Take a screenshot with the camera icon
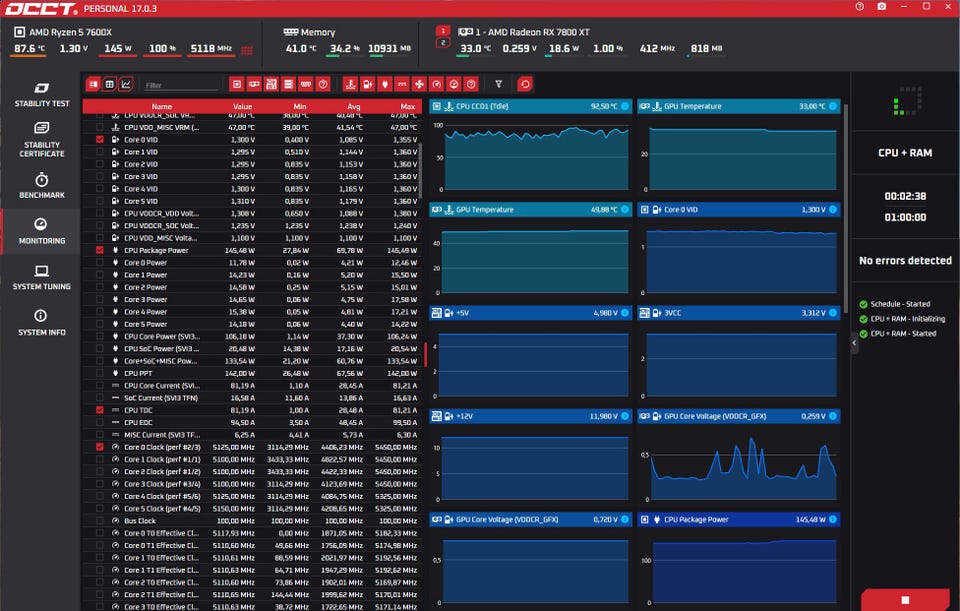 point(881,7)
